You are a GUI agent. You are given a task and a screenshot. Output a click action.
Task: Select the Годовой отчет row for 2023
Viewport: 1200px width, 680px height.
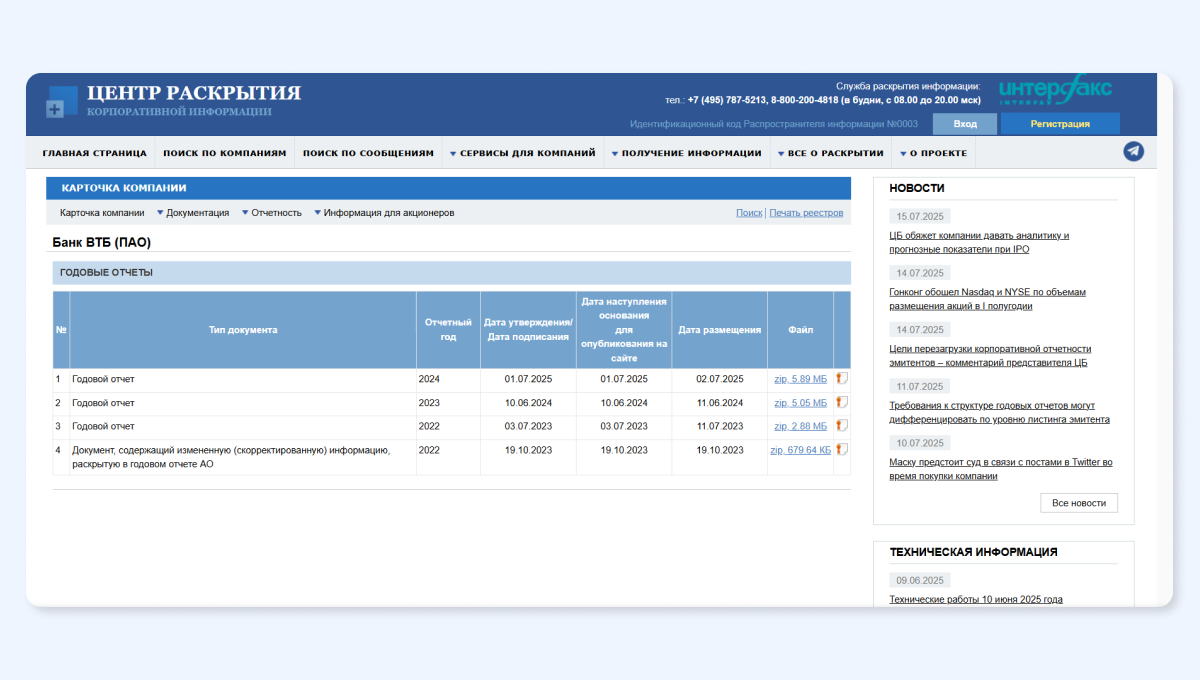103,403
